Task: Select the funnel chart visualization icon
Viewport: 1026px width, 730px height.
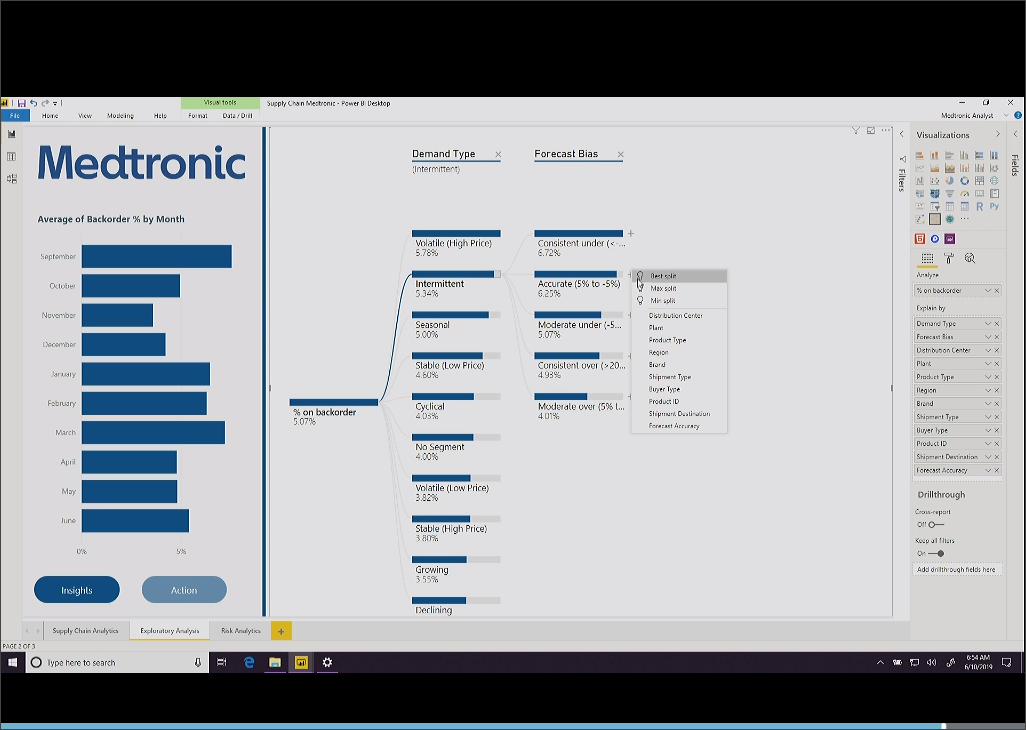Action: coord(949,194)
